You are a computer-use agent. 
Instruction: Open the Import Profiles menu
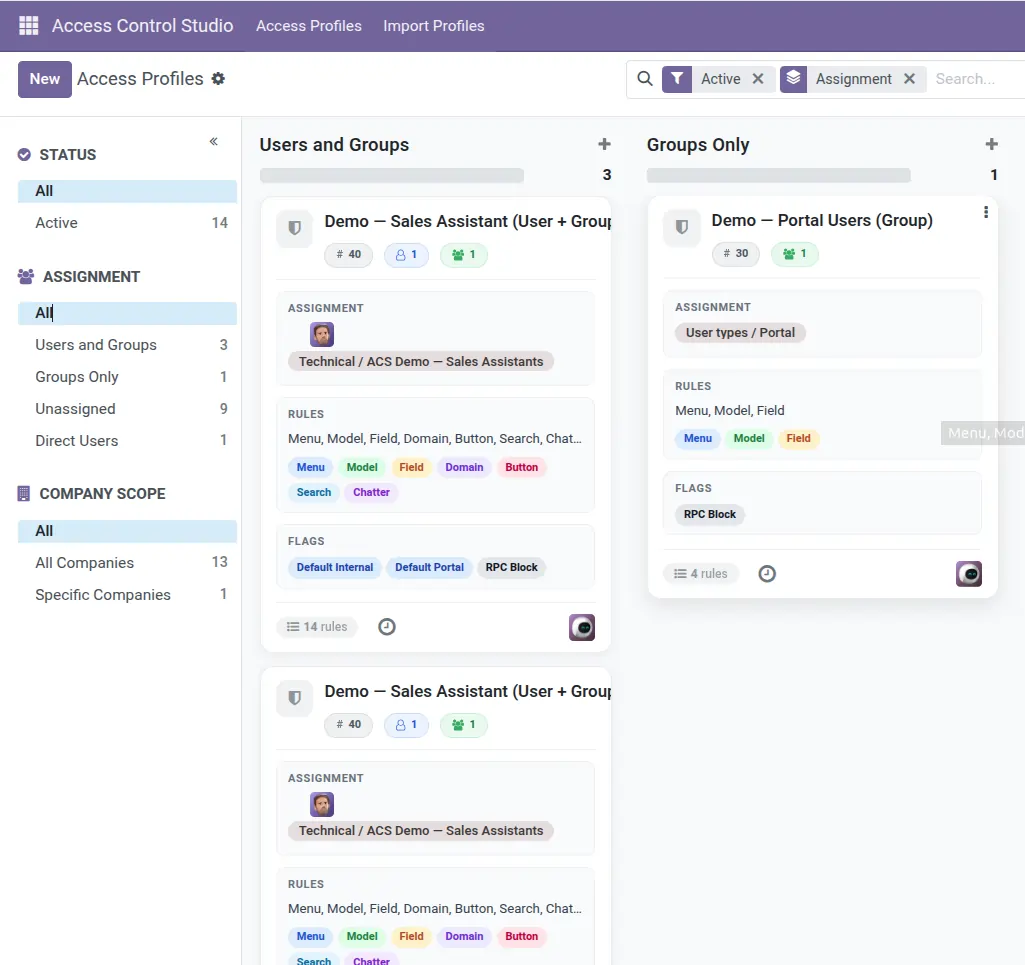pyautogui.click(x=433, y=25)
